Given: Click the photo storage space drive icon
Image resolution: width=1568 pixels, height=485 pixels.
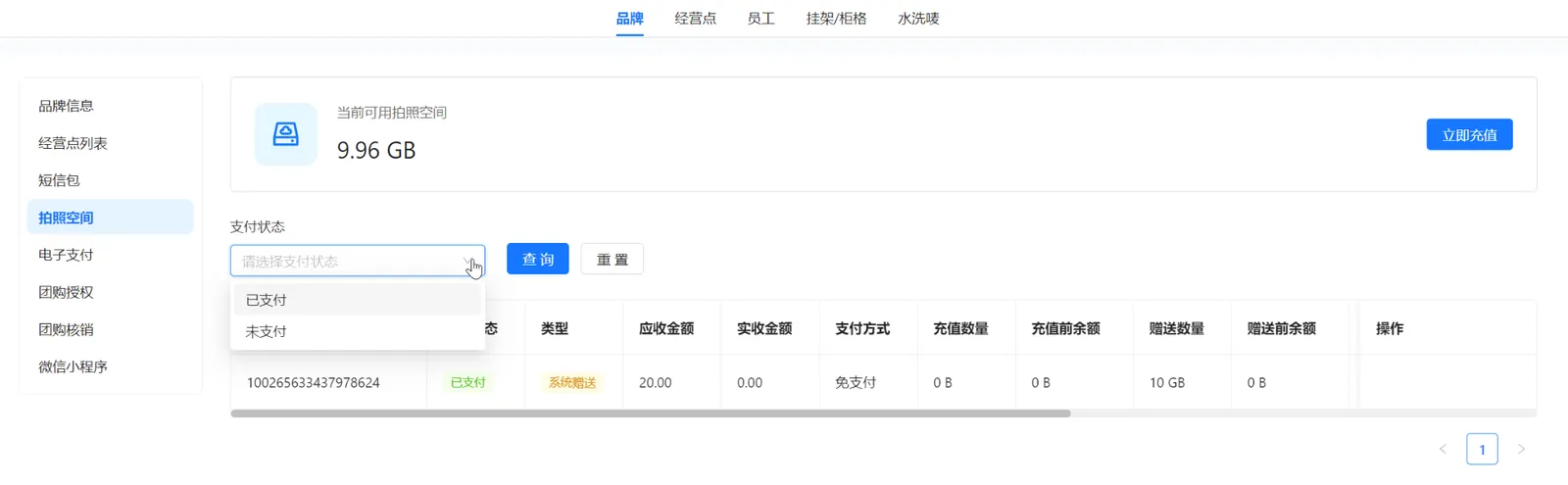Looking at the screenshot, I should coord(285,134).
